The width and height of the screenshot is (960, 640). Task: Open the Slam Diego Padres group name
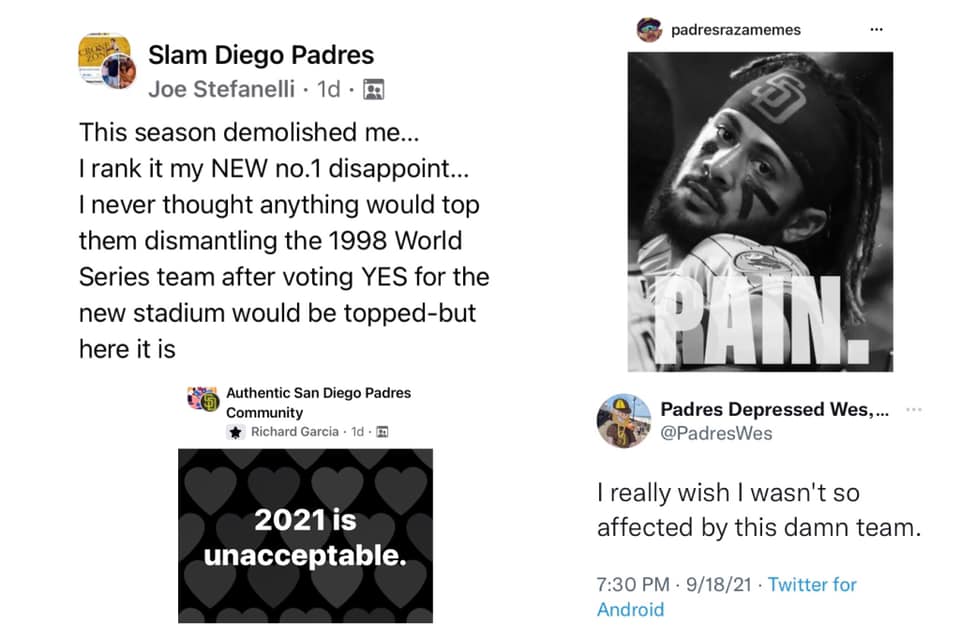261,56
